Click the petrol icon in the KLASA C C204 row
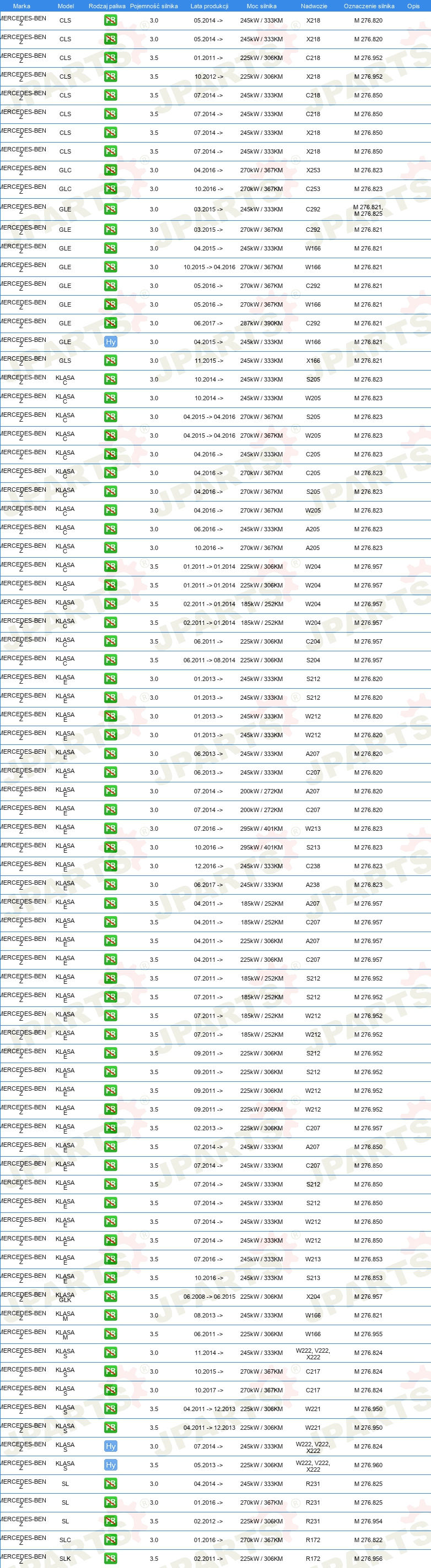431x1568 pixels. click(x=110, y=641)
